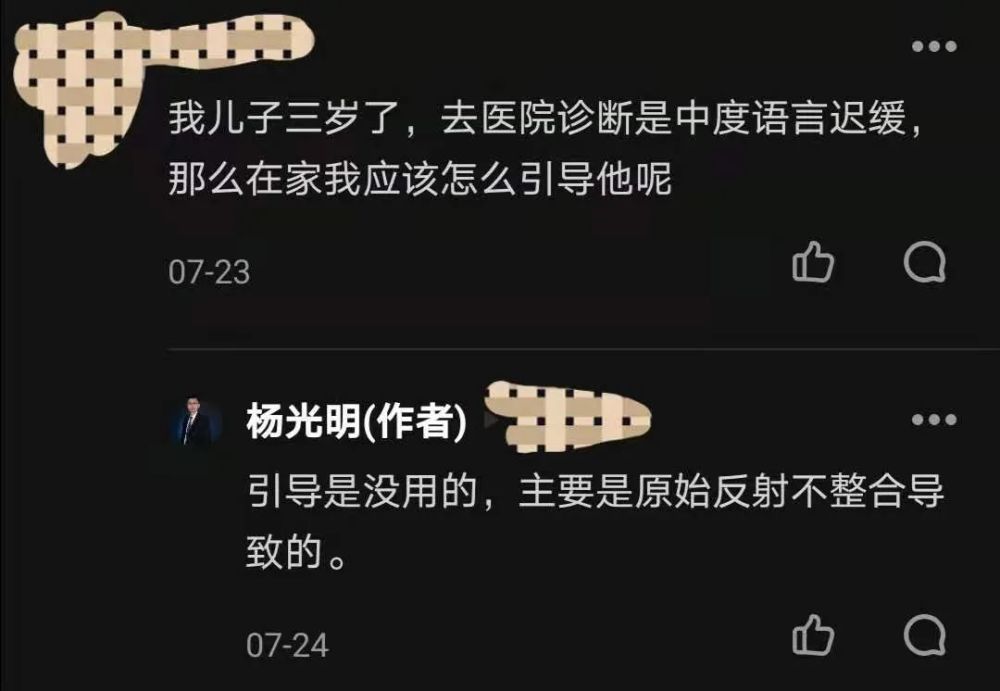Tap reply bubble on the 07-24 reply

[925, 635]
